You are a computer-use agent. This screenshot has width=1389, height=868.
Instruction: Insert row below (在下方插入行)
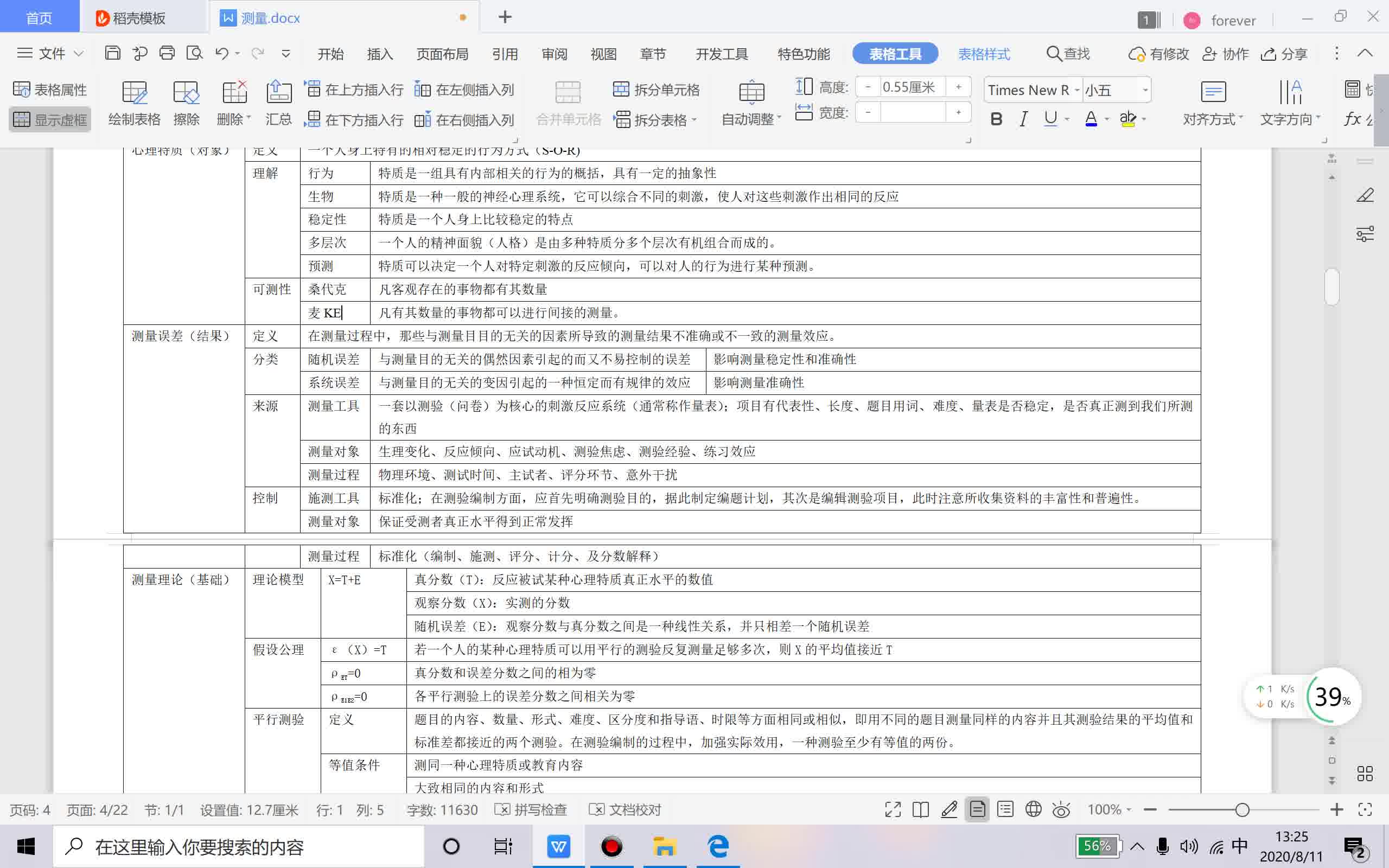tap(354, 119)
